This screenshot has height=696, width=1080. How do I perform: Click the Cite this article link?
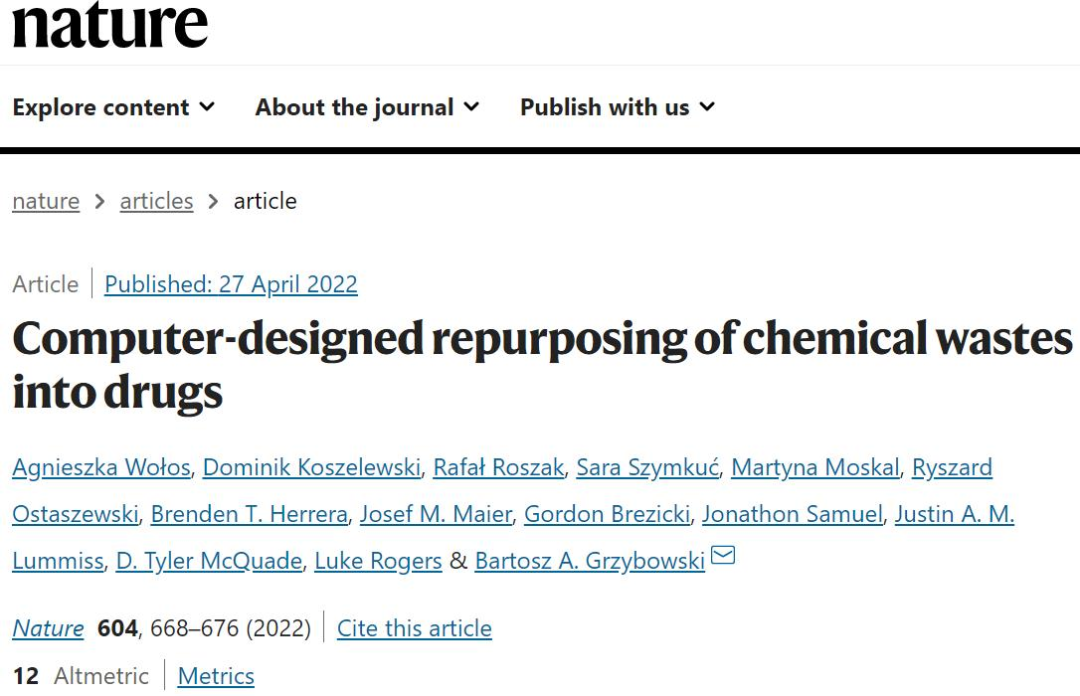[x=415, y=628]
